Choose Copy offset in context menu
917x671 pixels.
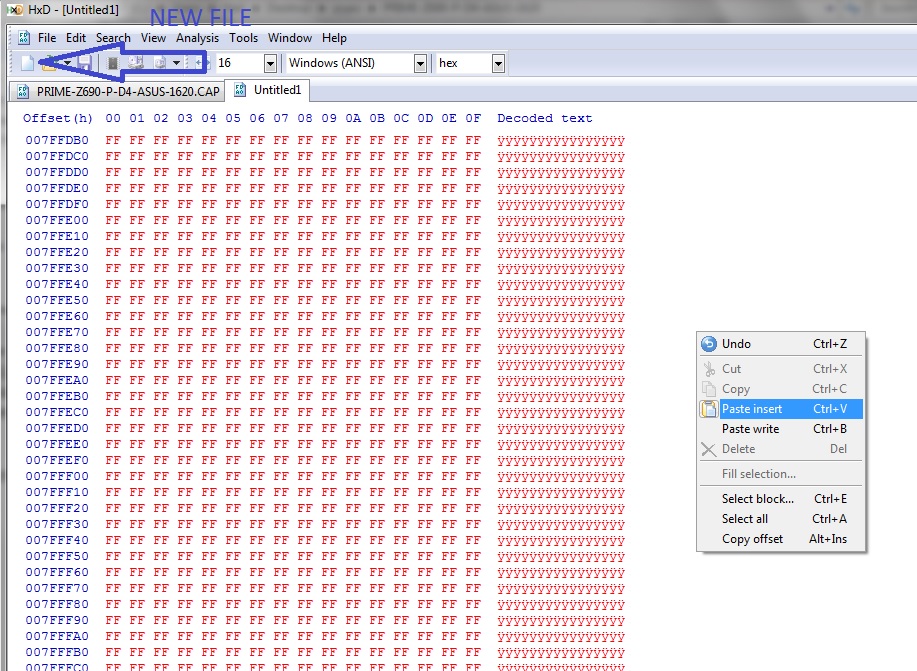click(752, 539)
